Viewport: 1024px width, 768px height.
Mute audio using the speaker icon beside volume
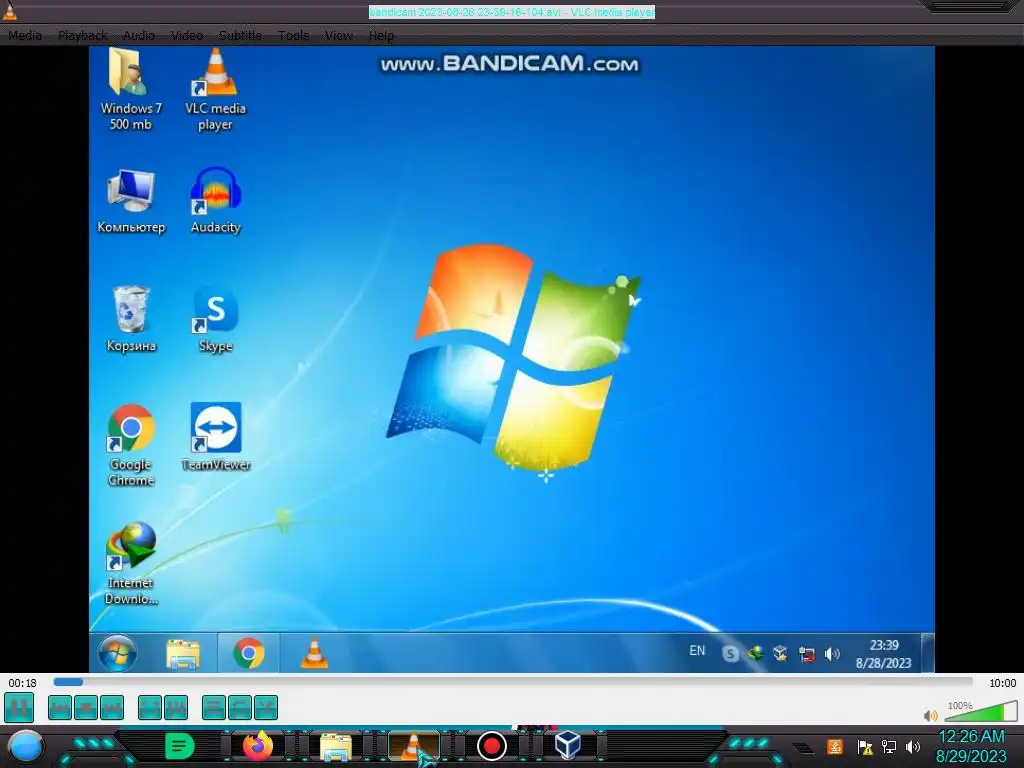tap(931, 716)
